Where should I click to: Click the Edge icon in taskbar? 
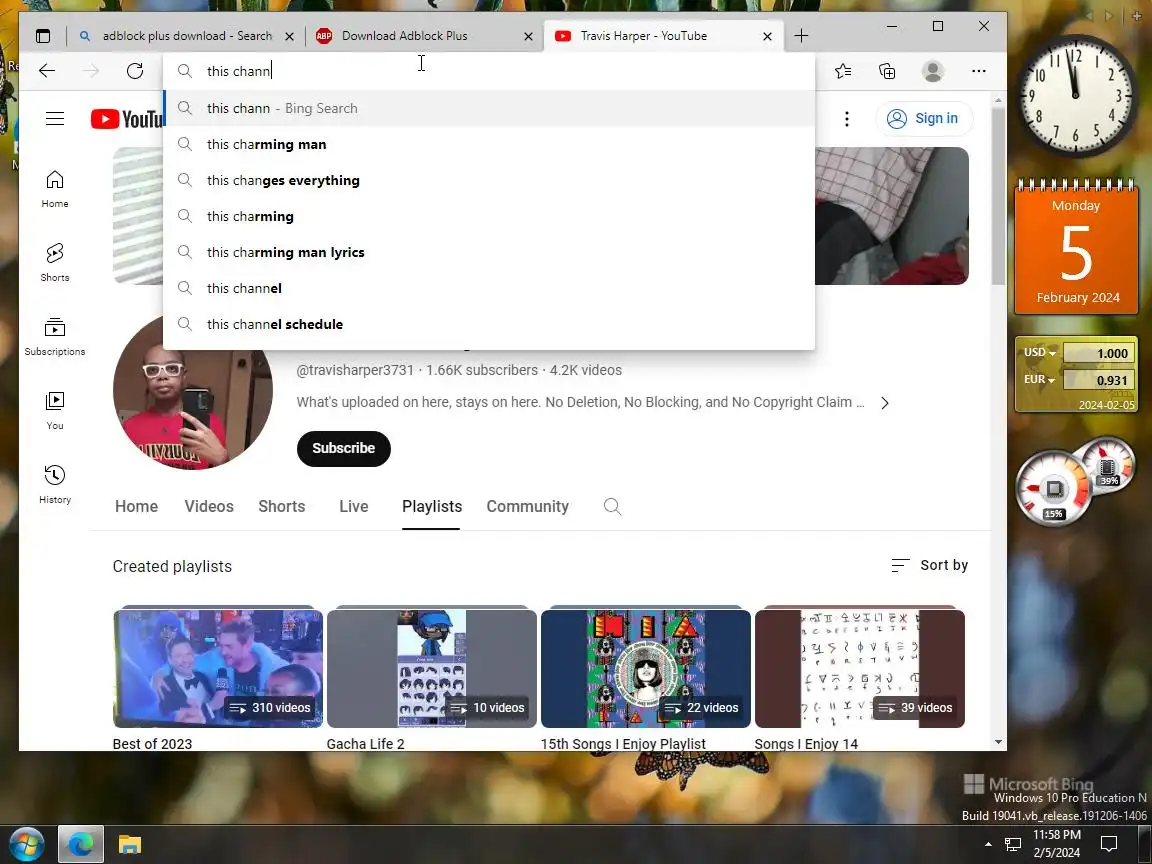click(x=80, y=844)
